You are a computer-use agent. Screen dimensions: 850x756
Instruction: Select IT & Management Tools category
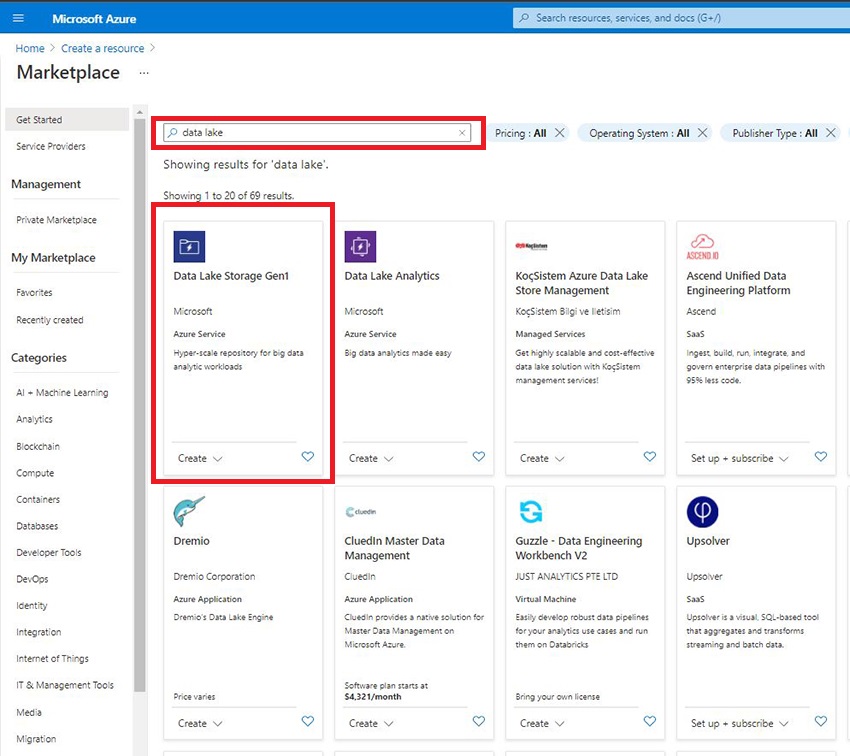[65, 686]
